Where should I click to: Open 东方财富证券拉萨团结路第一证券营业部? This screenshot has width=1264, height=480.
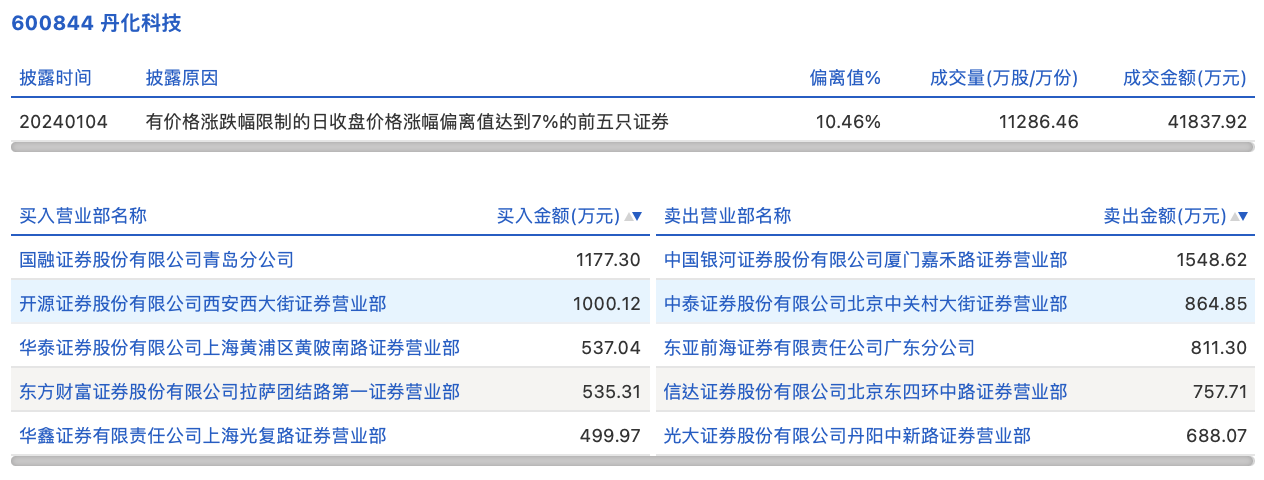240,392
